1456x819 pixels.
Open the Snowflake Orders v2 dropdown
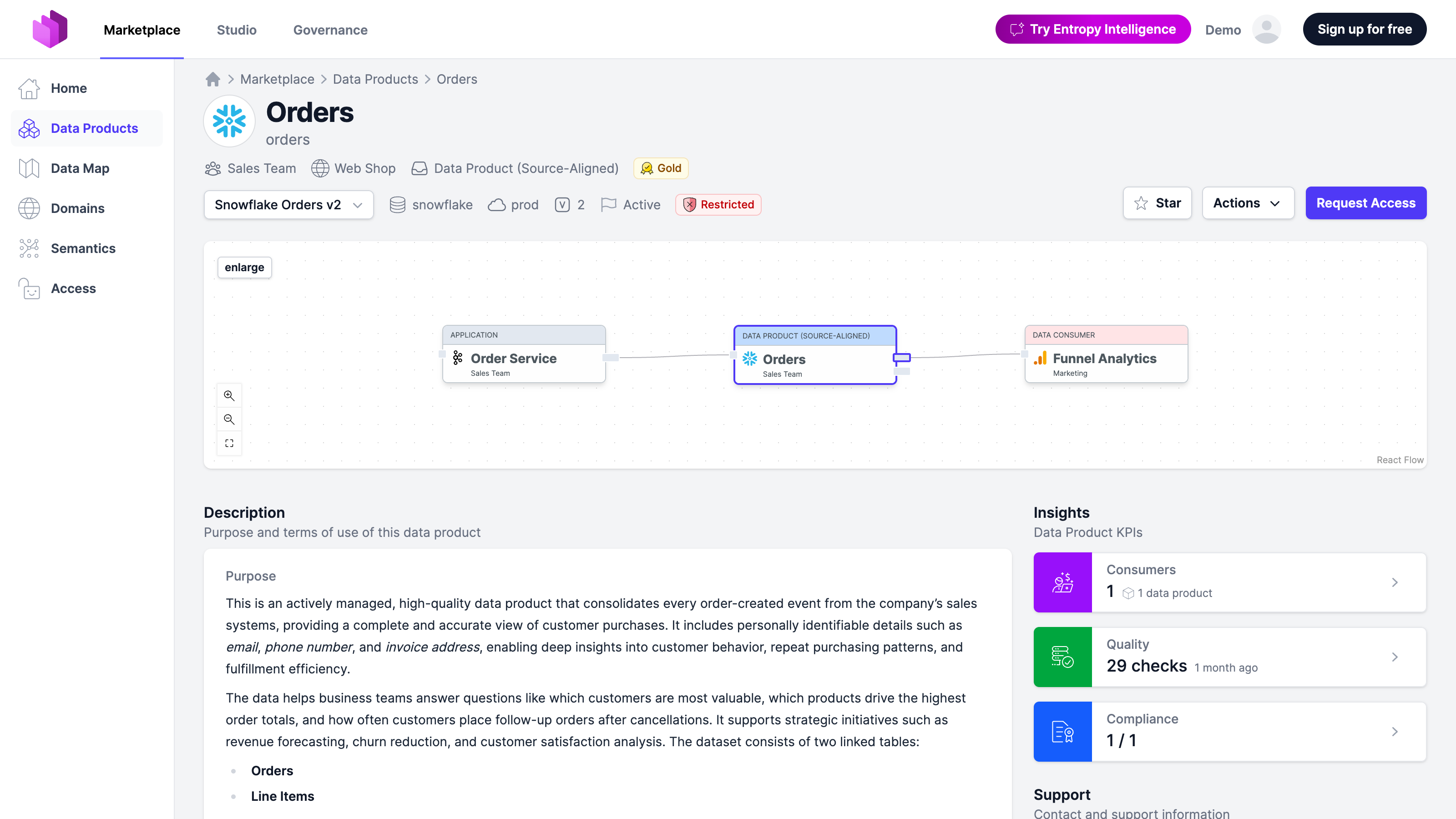click(x=288, y=205)
